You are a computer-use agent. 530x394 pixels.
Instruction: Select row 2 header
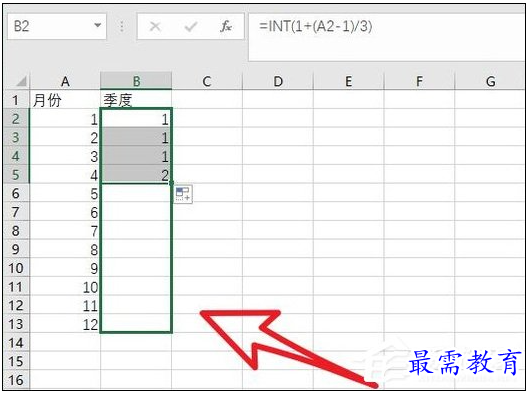pyautogui.click(x=16, y=118)
